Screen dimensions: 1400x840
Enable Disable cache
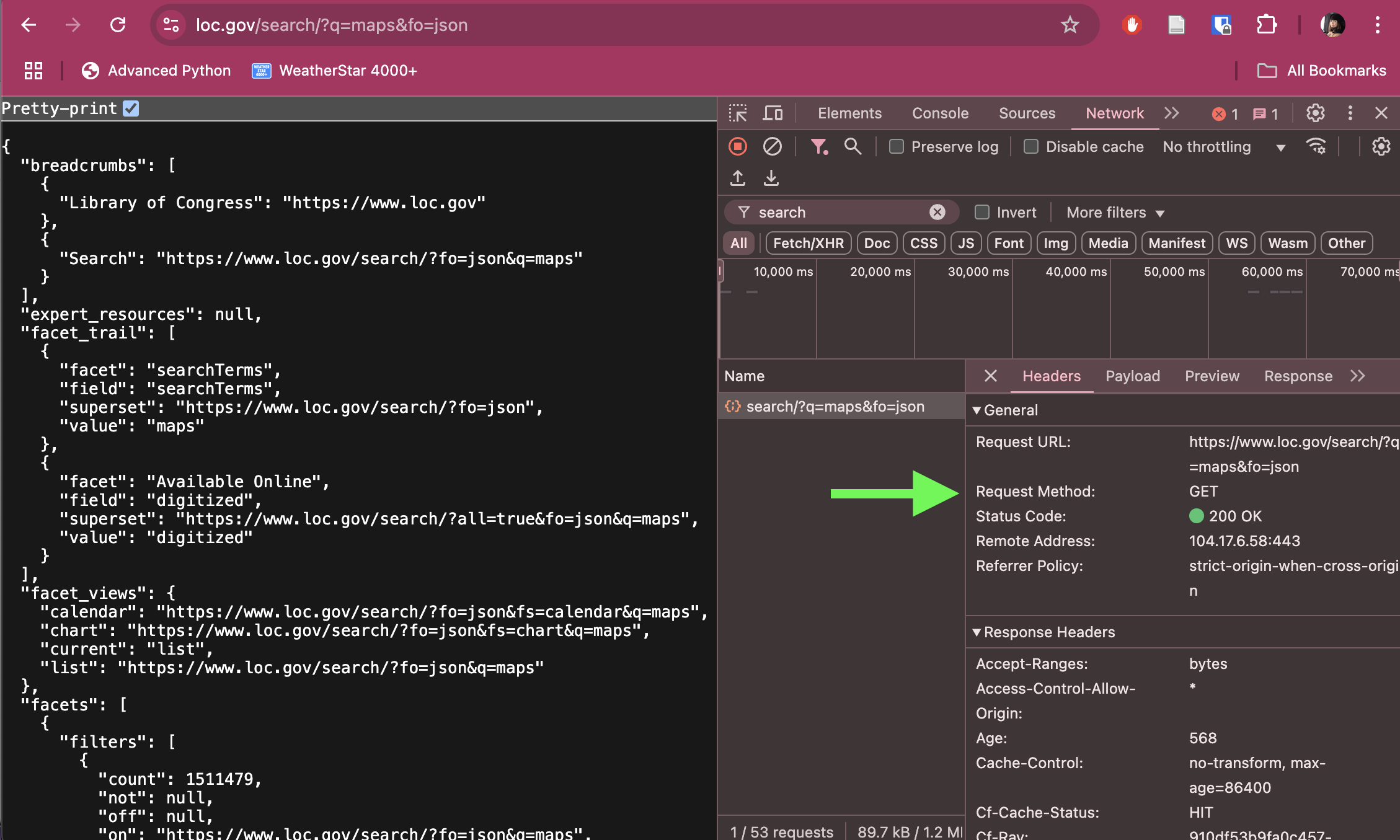pyautogui.click(x=1031, y=146)
